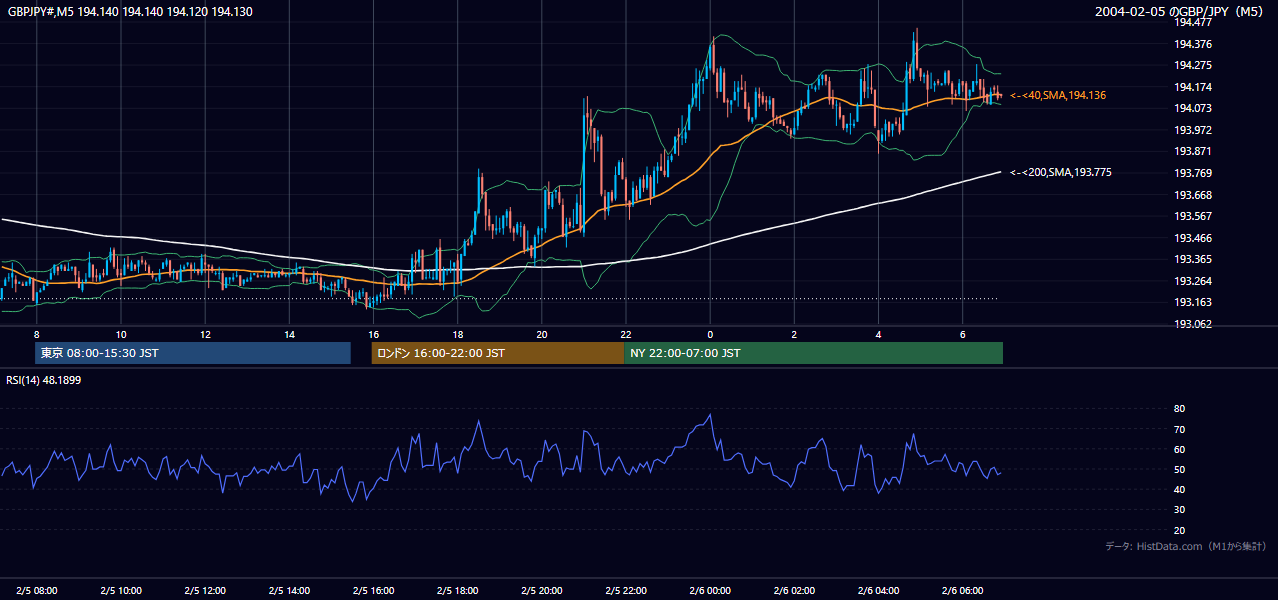Click hour label 10 under price chart
1278x600 pixels.
(x=120, y=334)
